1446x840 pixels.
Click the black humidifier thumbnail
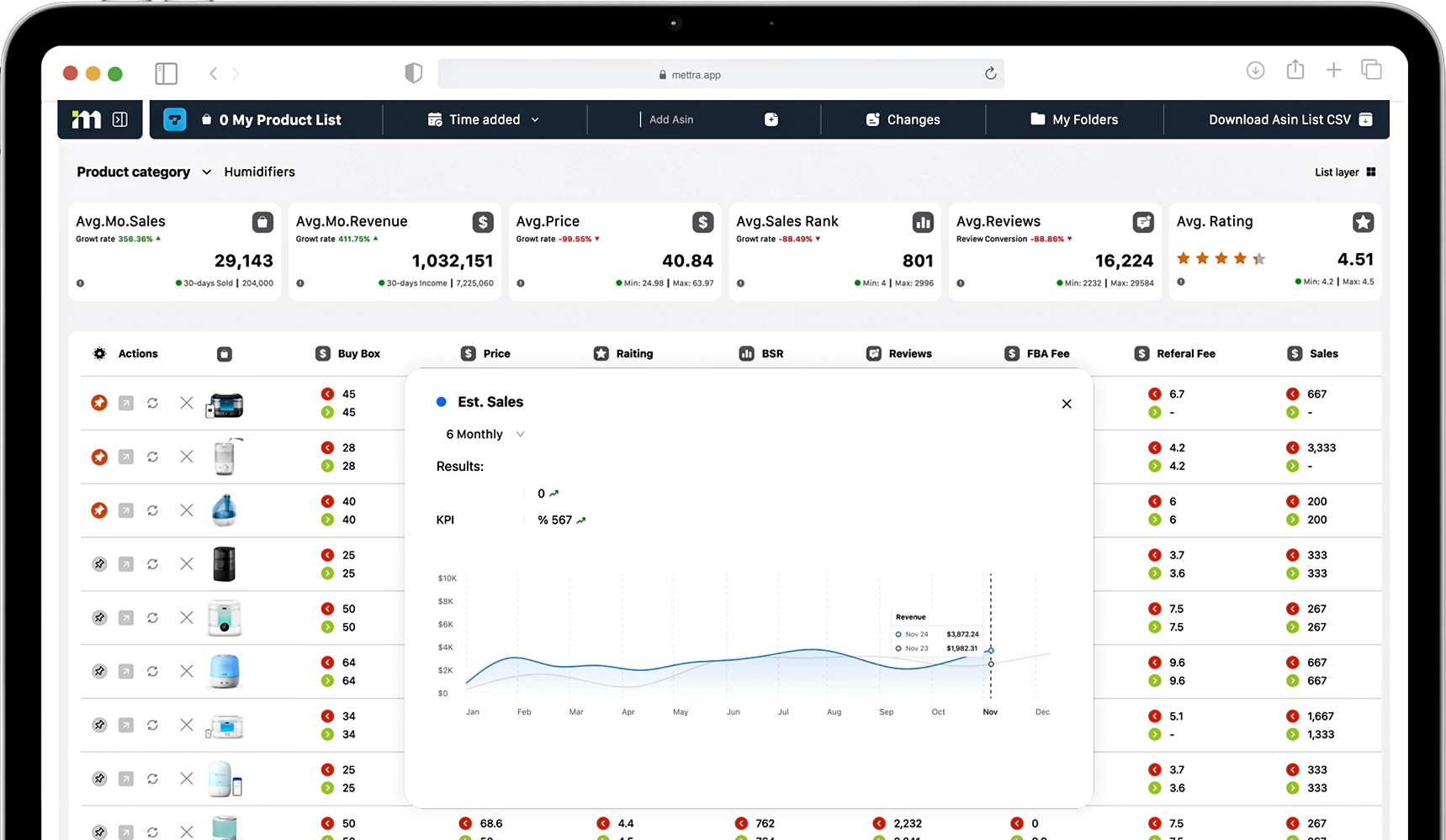coord(225,564)
